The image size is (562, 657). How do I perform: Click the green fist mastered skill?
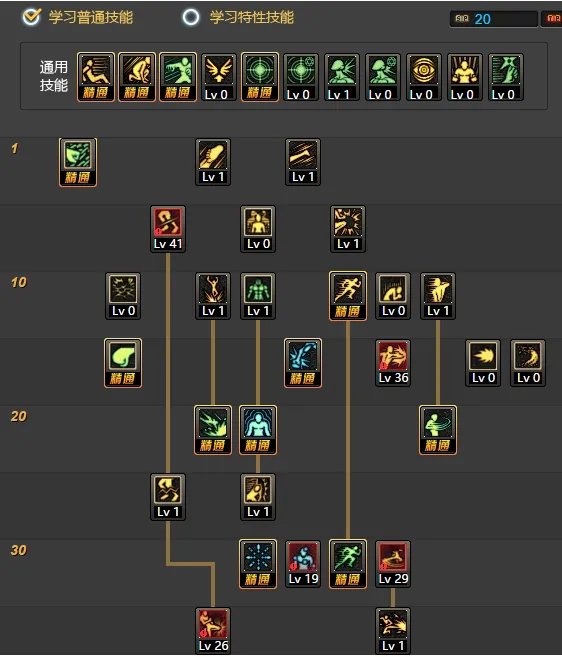123,363
